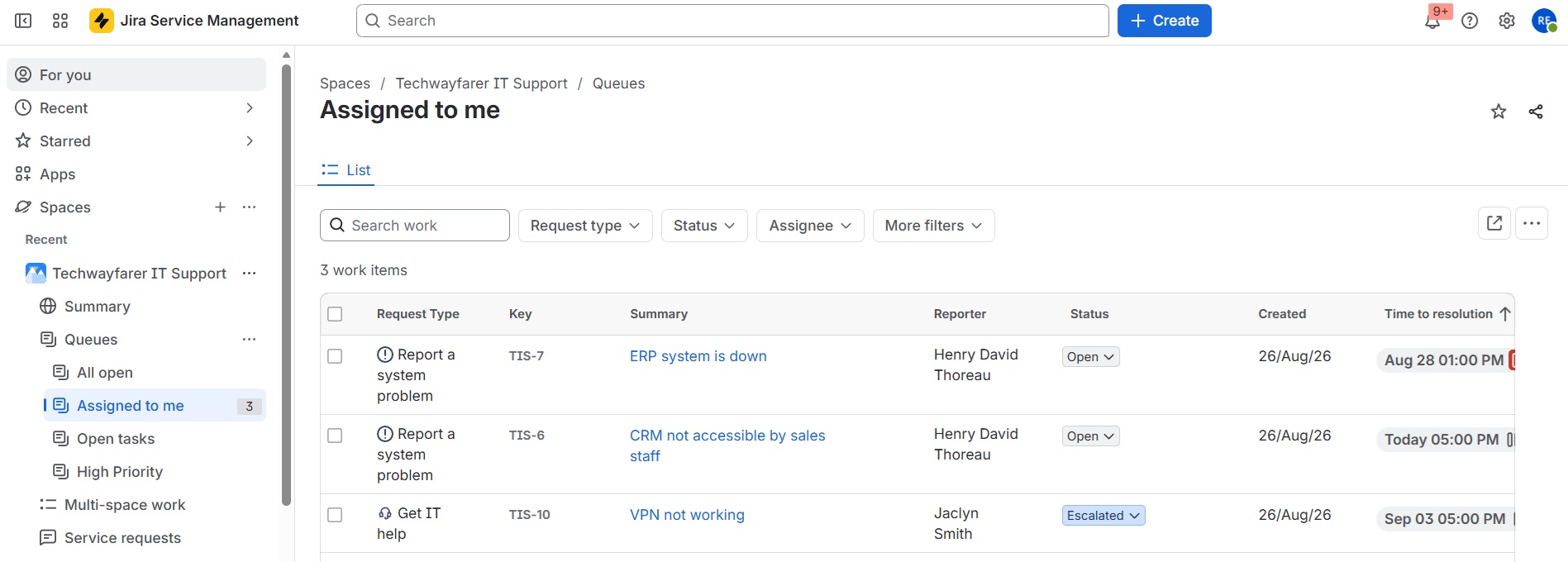Screen dimensions: 1568x562
Task: Open Spaces more options ellipsis
Action: point(249,207)
